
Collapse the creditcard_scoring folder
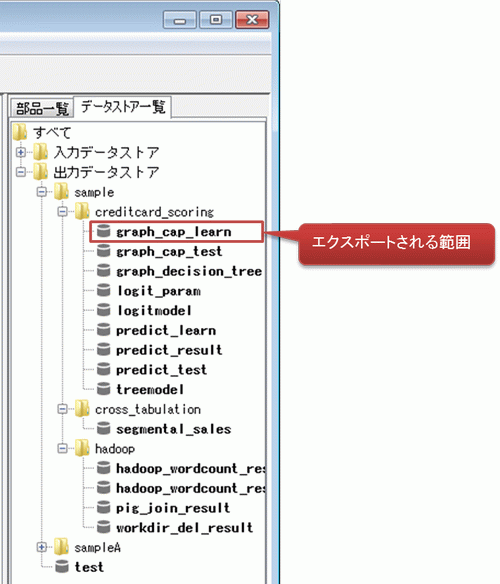62,212
